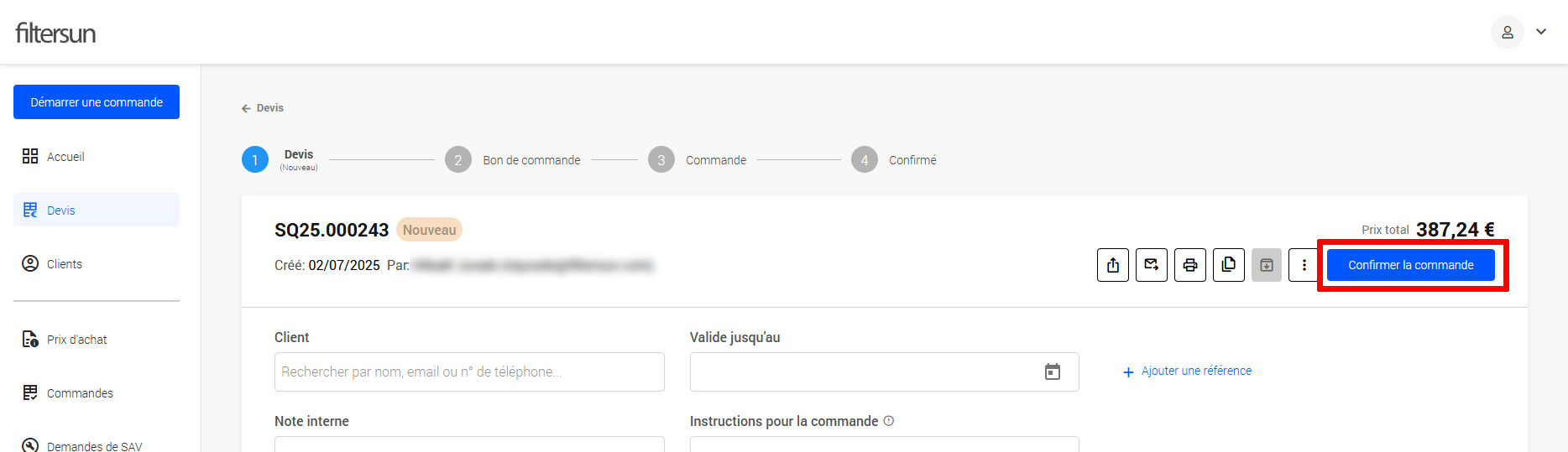The height and width of the screenshot is (452, 1568).
Task: Open Prix d'achat in the sidebar
Action: [76, 340]
